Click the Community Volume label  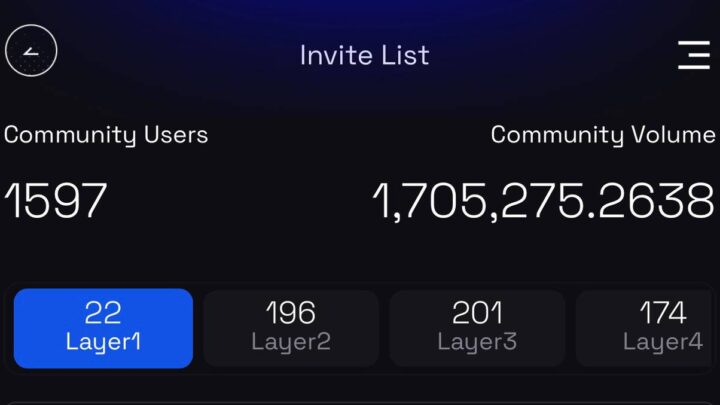(602, 135)
